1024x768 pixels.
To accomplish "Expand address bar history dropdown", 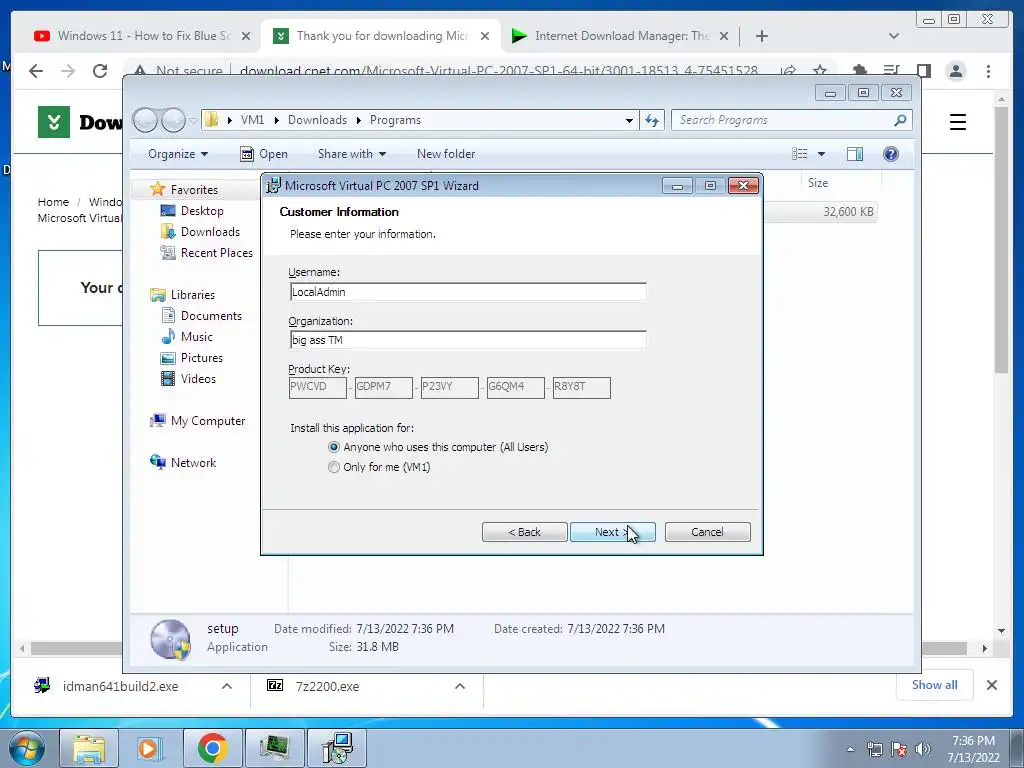I will click(x=629, y=120).
